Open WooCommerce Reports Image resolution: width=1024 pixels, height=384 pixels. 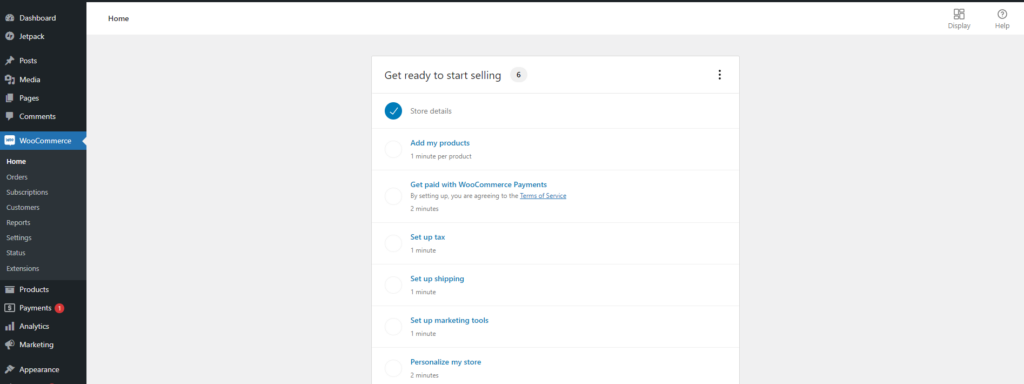pos(18,223)
